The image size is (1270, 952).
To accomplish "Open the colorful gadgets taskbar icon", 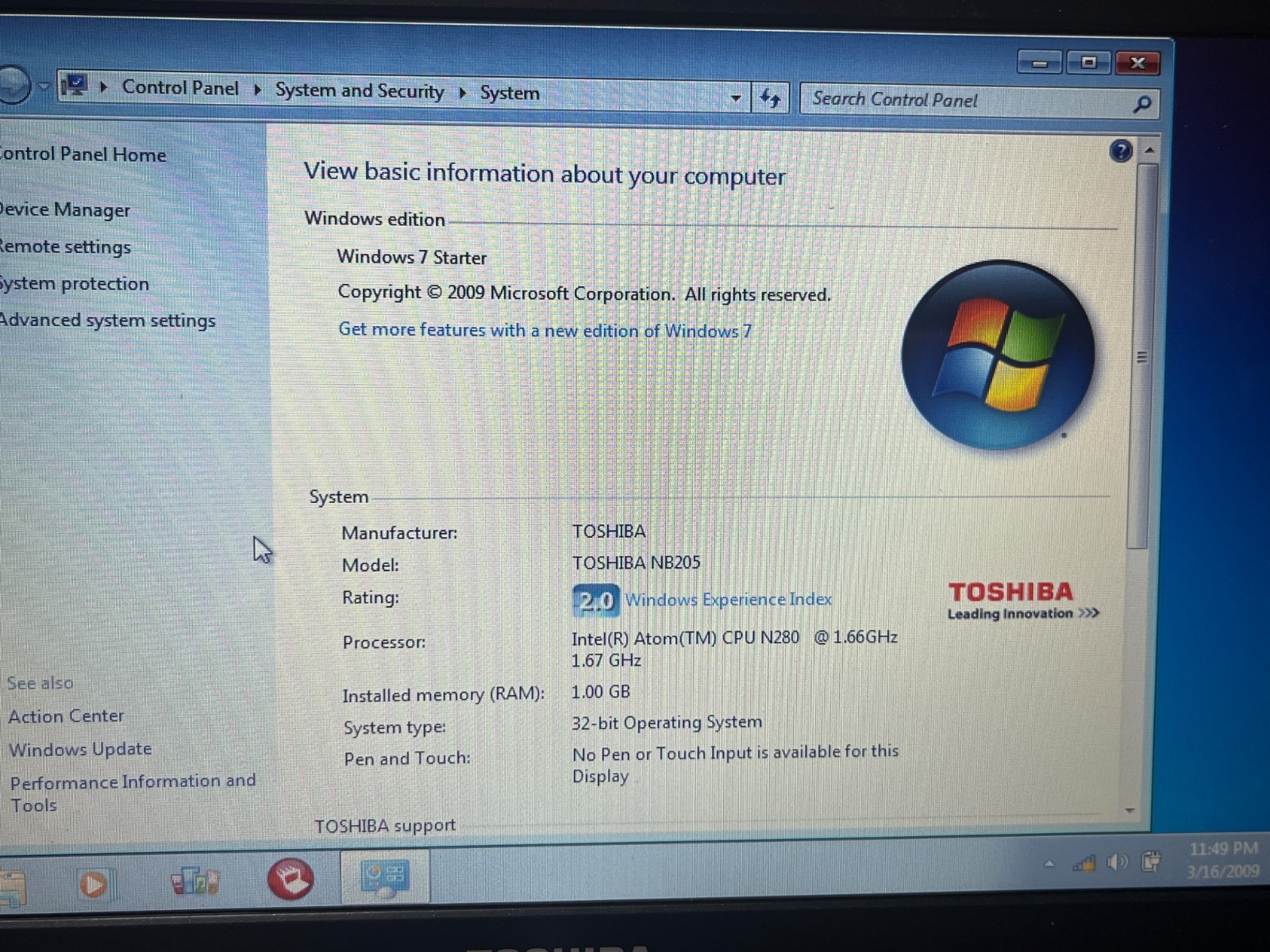I will tap(194, 881).
